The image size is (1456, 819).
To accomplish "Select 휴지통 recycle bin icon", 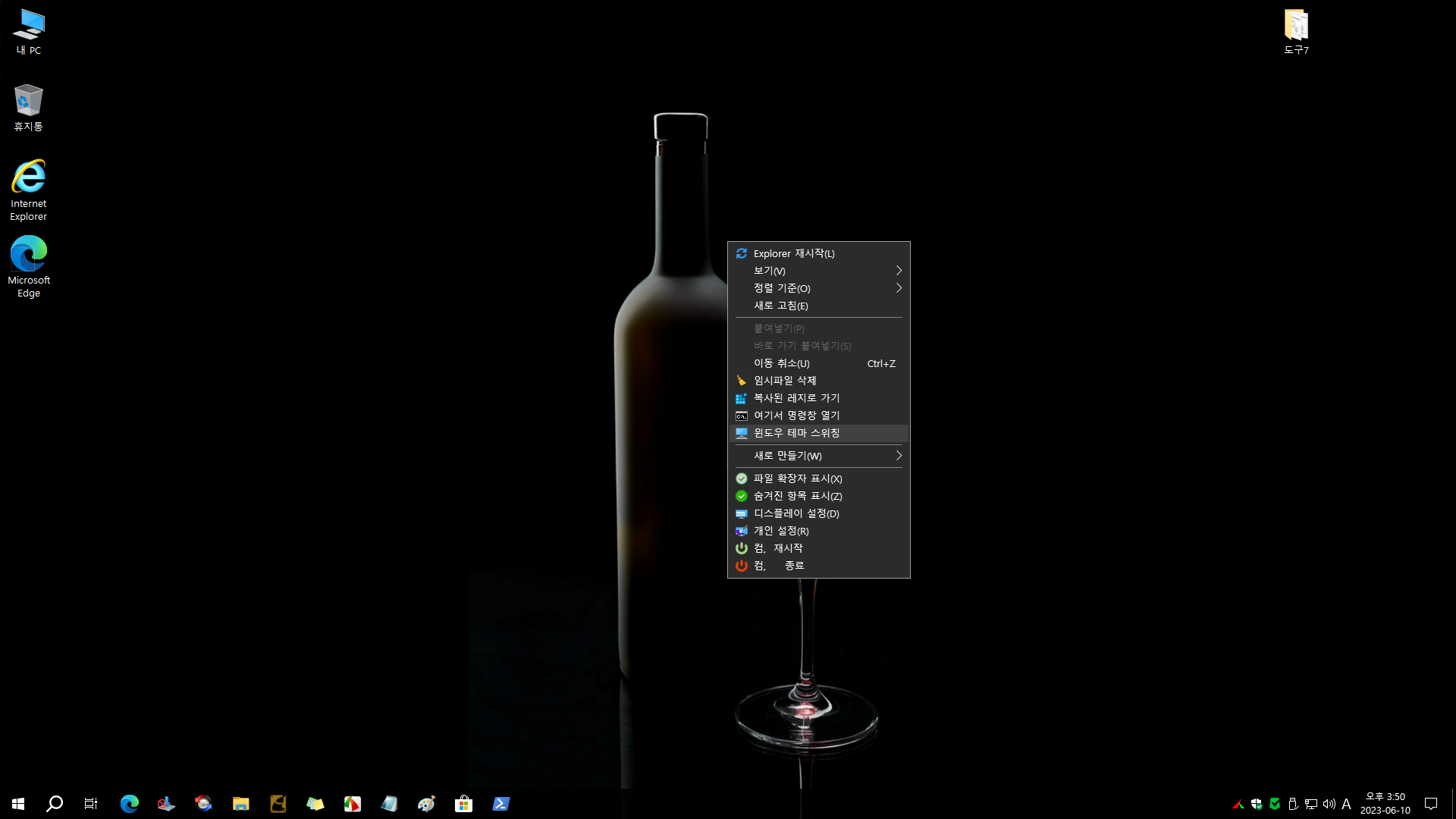I will (29, 108).
